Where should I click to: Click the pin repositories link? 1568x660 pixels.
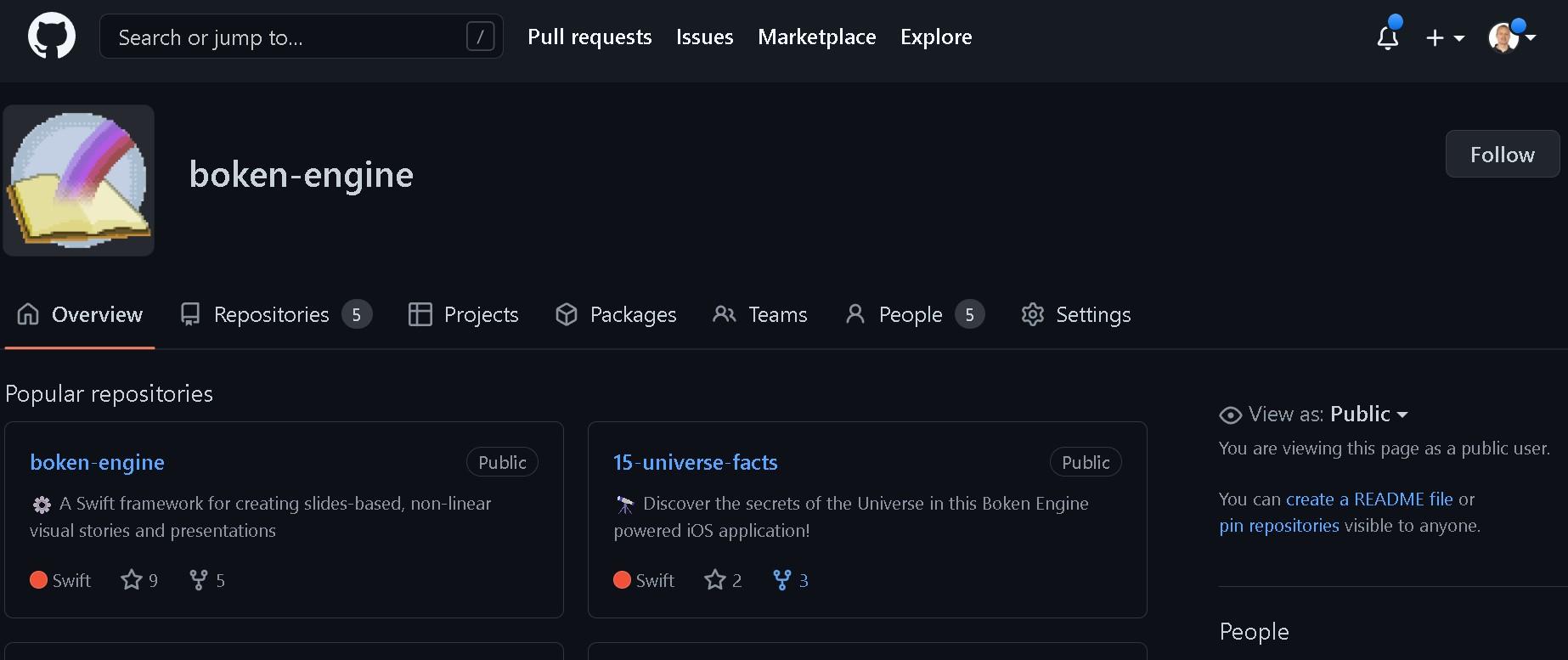pyautogui.click(x=1279, y=526)
